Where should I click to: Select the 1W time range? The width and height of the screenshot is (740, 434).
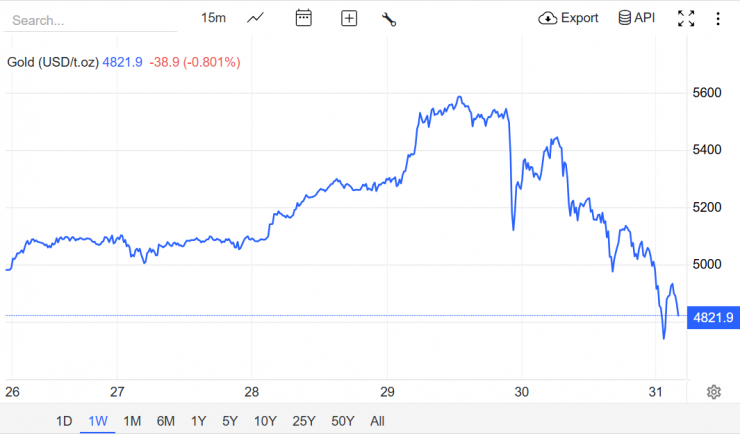[98, 421]
